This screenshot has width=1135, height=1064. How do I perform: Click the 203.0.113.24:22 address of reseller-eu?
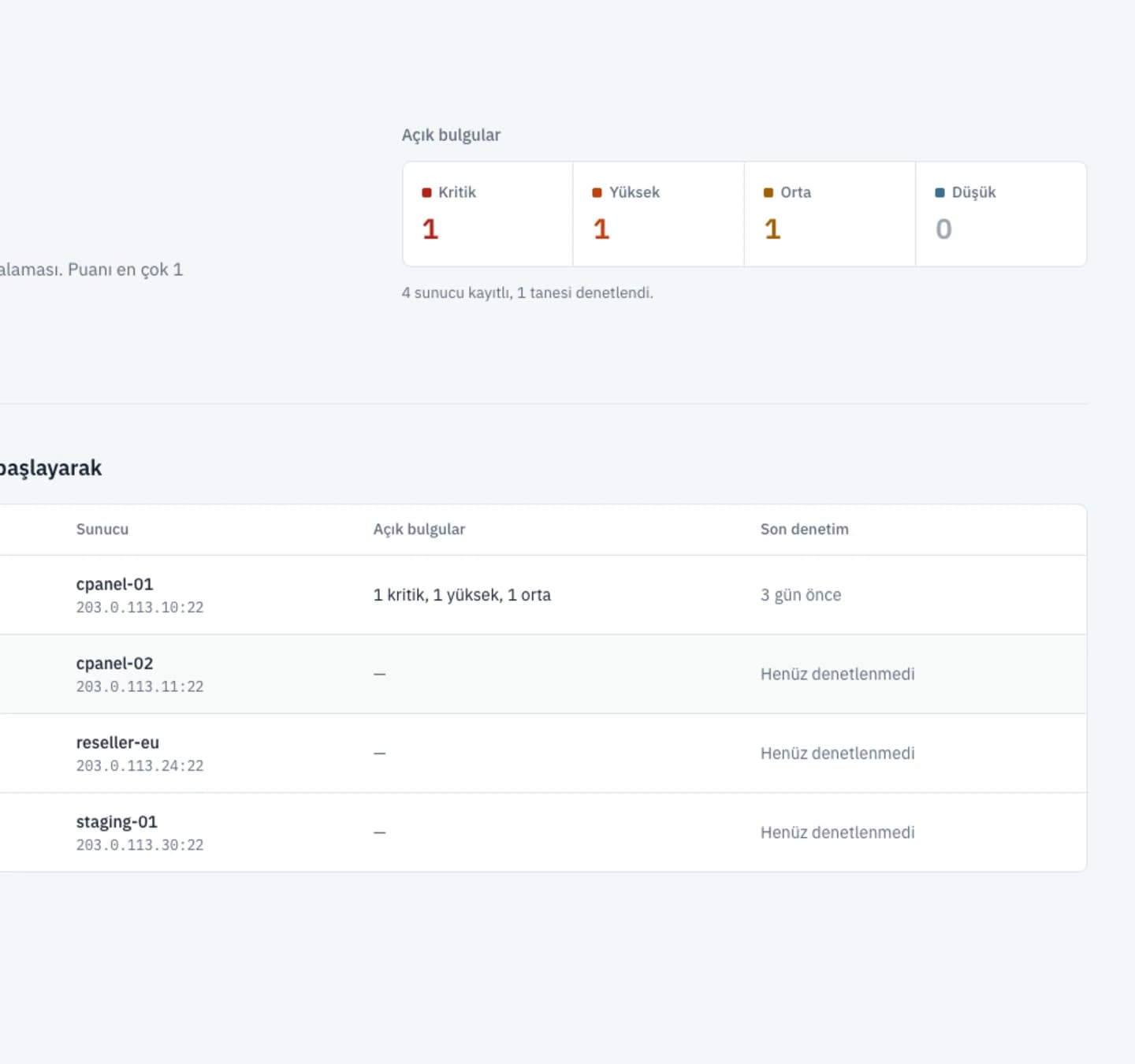click(140, 766)
